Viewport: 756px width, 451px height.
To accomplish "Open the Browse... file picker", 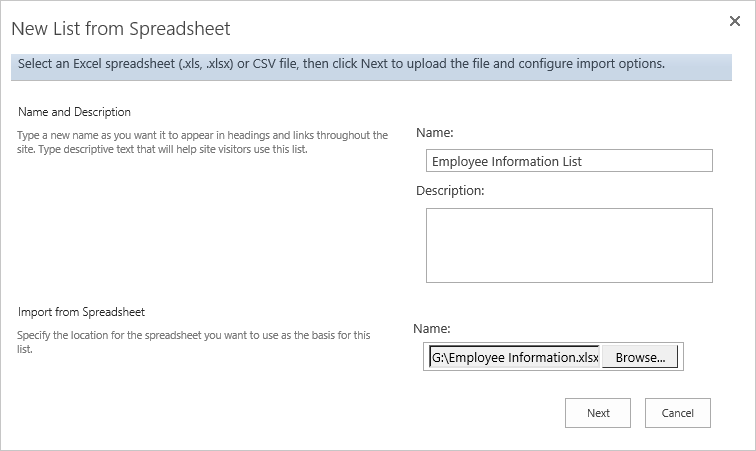I will pos(640,357).
